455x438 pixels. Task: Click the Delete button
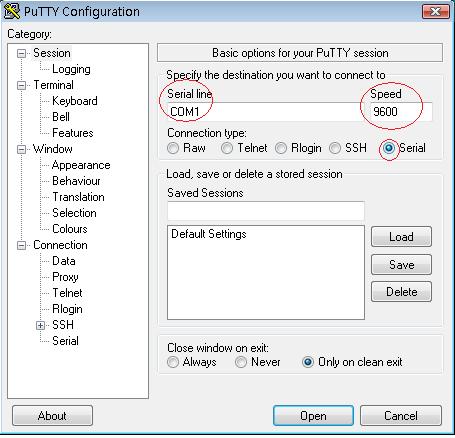pyautogui.click(x=401, y=292)
